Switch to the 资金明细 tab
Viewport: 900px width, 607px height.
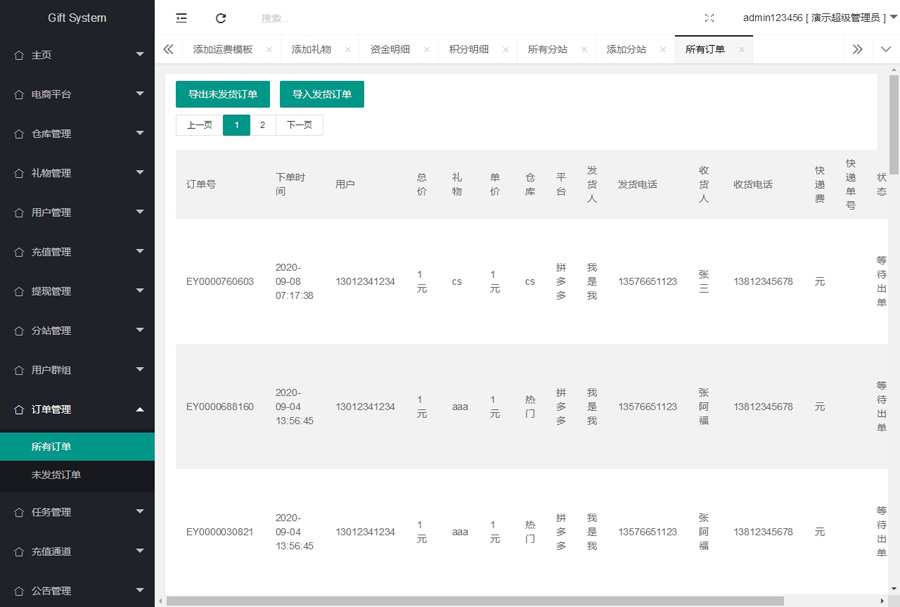click(390, 49)
